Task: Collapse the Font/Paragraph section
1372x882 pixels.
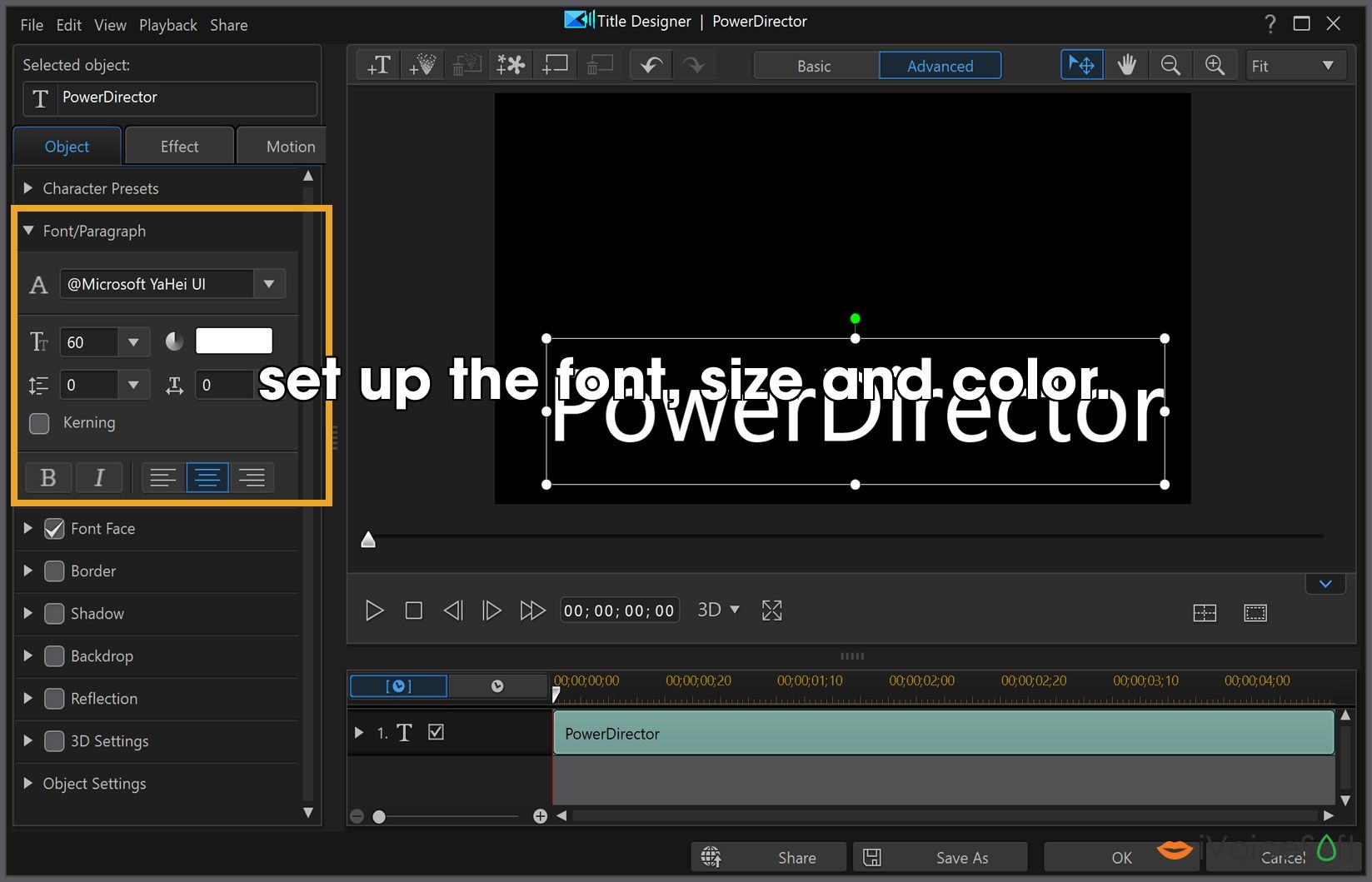Action: click(28, 231)
